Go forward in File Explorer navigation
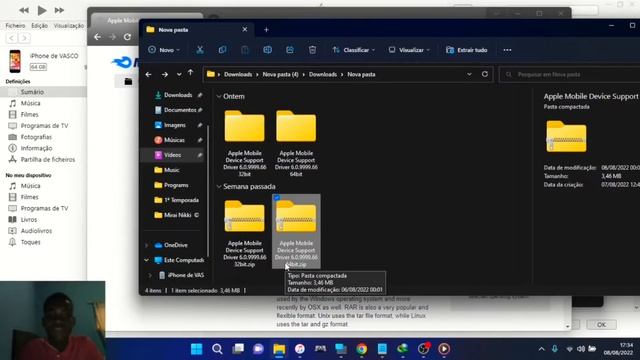Image resolution: width=640 pixels, height=360 pixels. pos(164,74)
